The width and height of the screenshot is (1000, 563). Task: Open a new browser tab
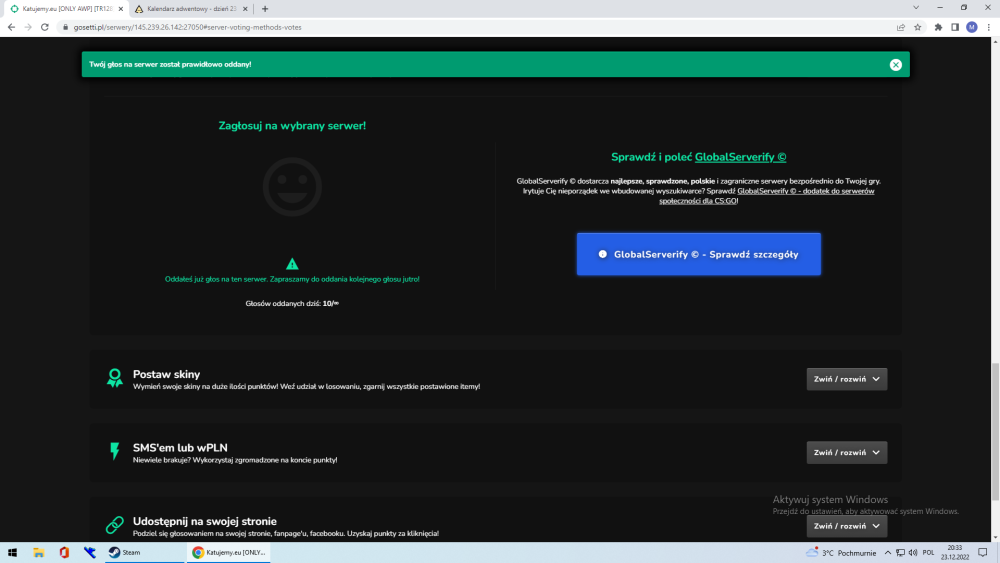click(x=265, y=9)
